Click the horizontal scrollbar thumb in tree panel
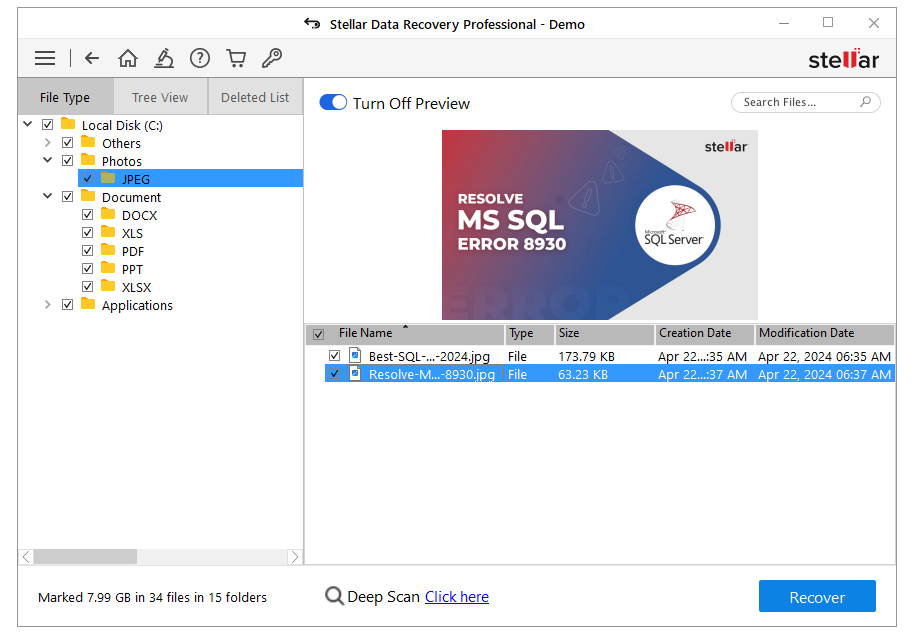The image size is (913, 634). coord(85,557)
